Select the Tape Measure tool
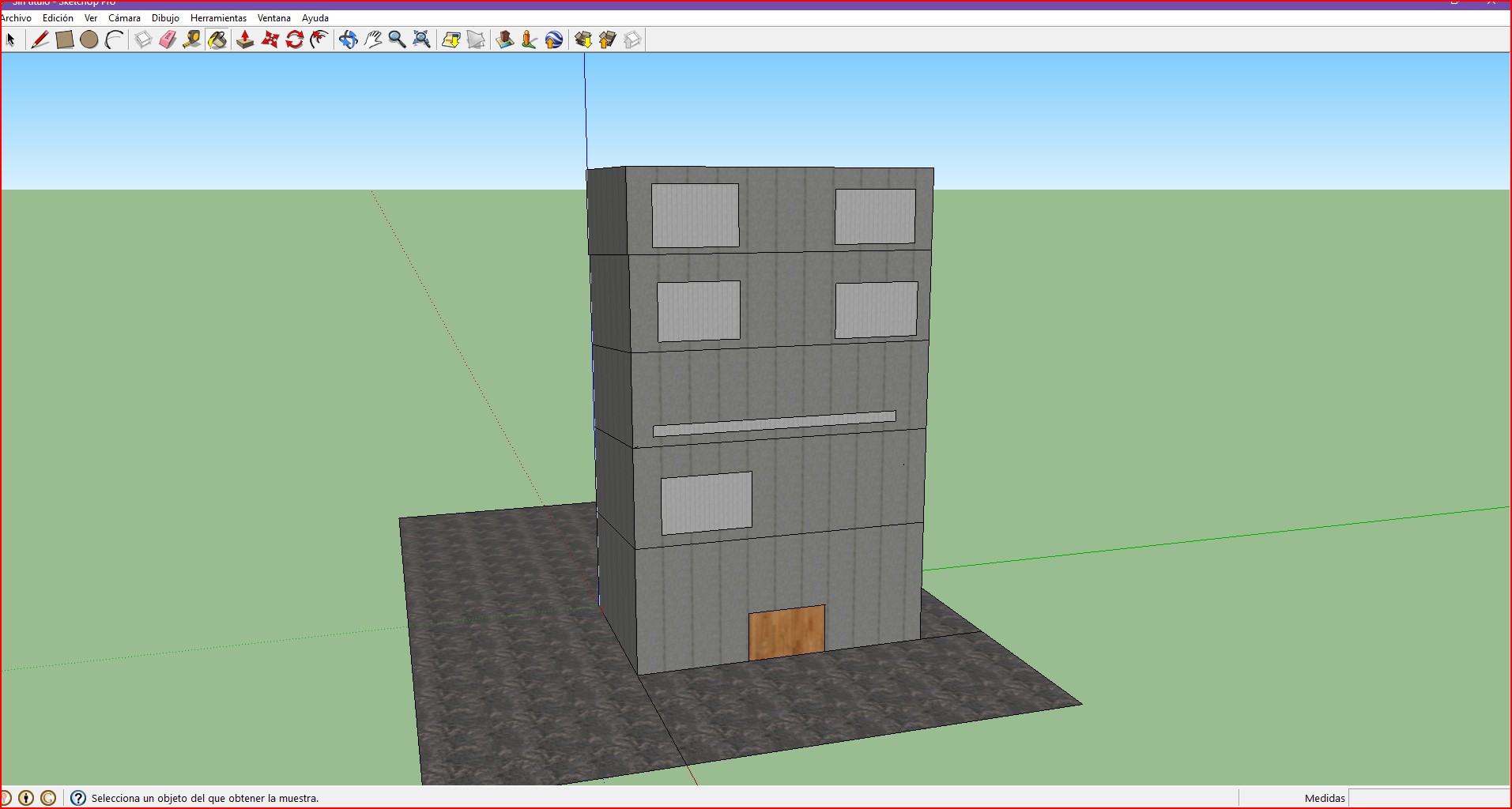The width and height of the screenshot is (1512, 809). point(192,40)
